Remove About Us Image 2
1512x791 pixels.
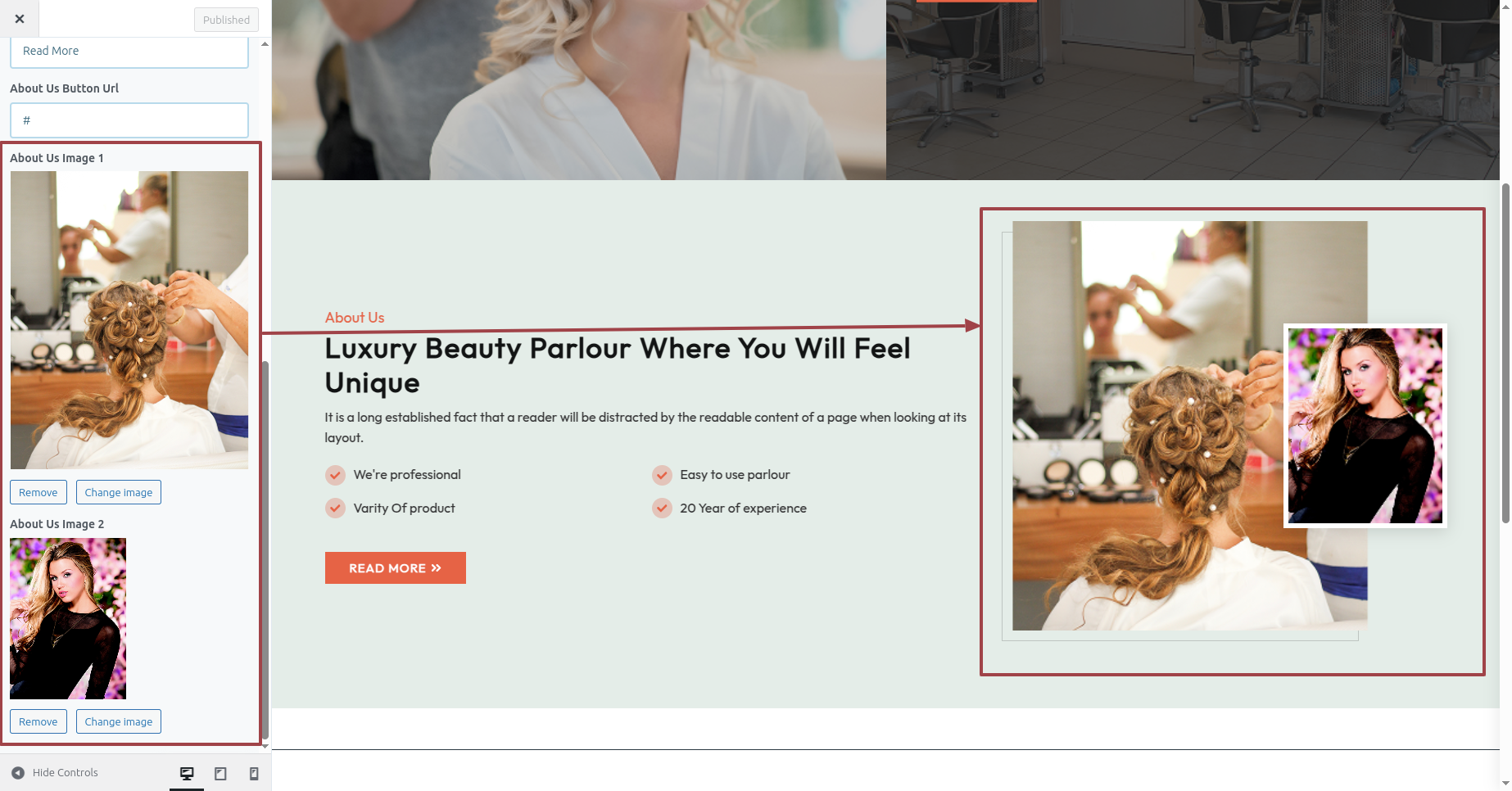[38, 721]
